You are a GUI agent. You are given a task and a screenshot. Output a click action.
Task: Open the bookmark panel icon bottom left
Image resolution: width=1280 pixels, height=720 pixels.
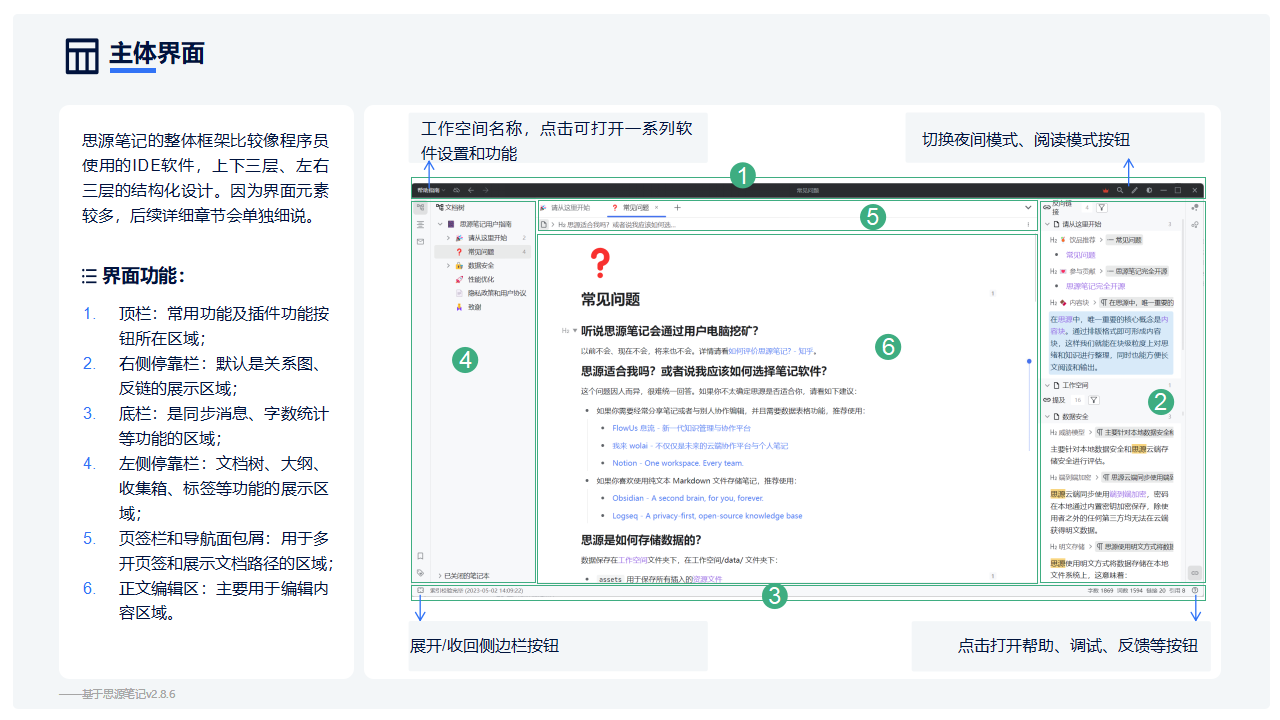[x=420, y=556]
